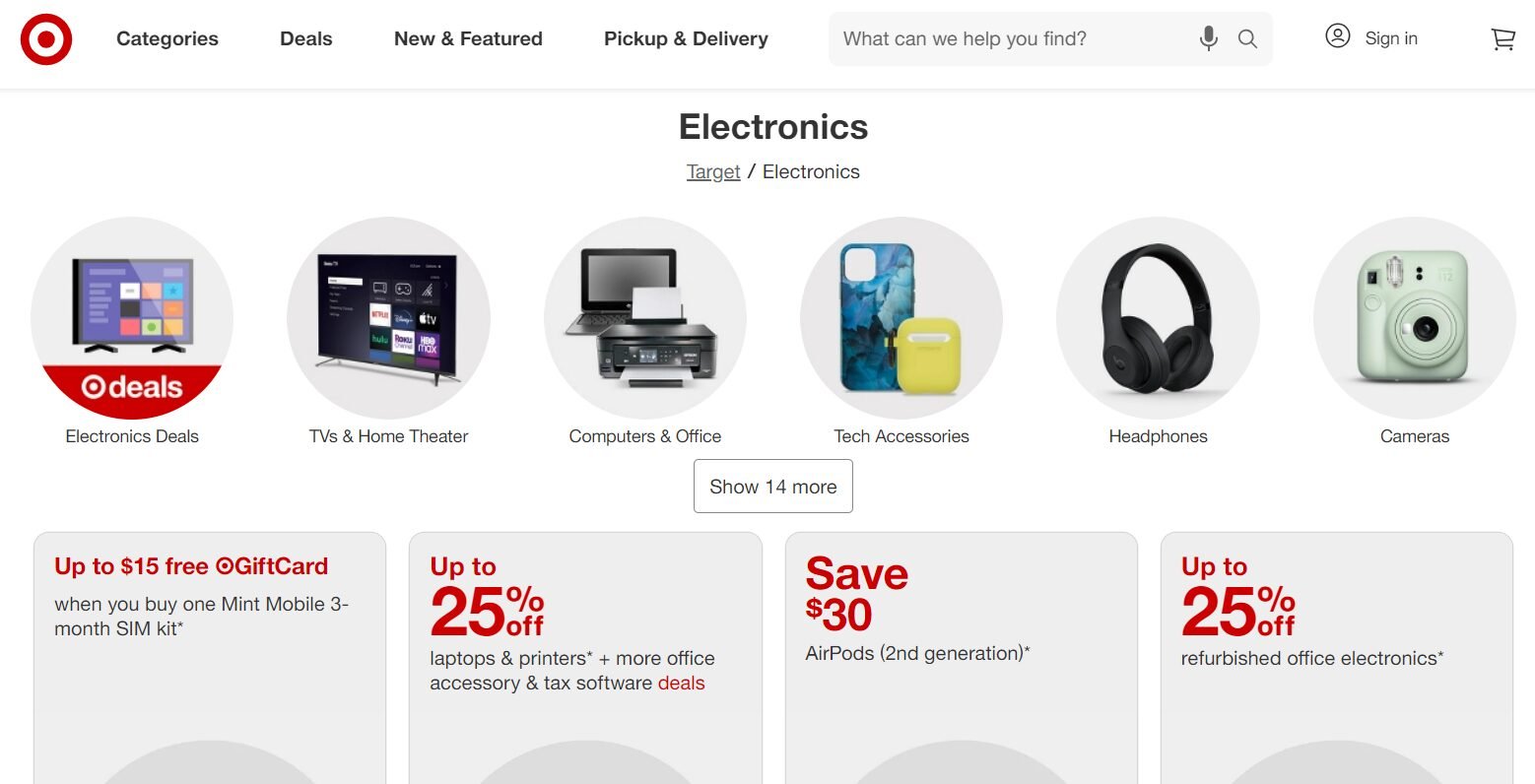
Task: Activate the voice search microphone icon
Action: click(1208, 38)
